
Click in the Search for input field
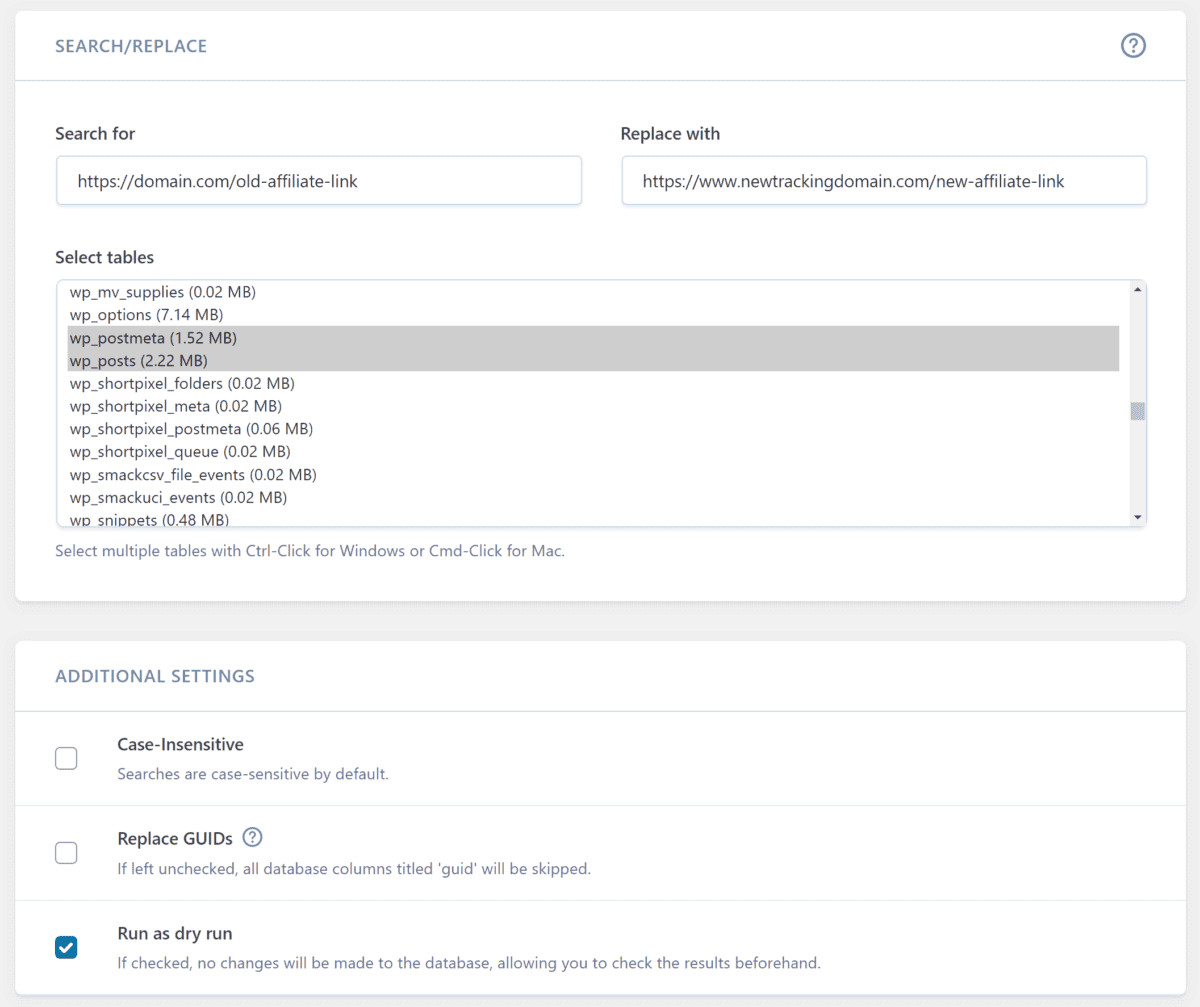[318, 180]
